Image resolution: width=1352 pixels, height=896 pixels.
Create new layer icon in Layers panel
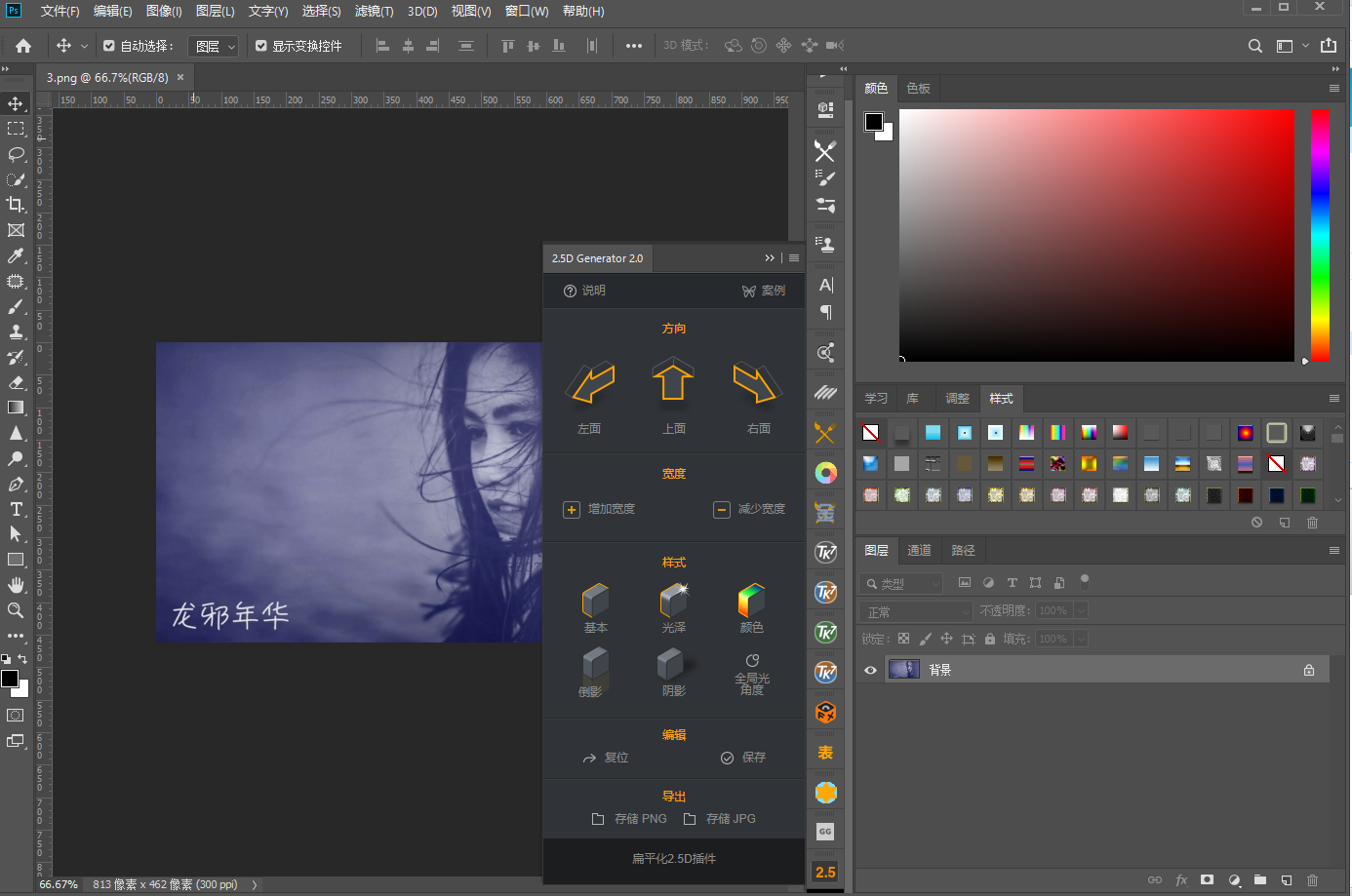[x=1286, y=880]
